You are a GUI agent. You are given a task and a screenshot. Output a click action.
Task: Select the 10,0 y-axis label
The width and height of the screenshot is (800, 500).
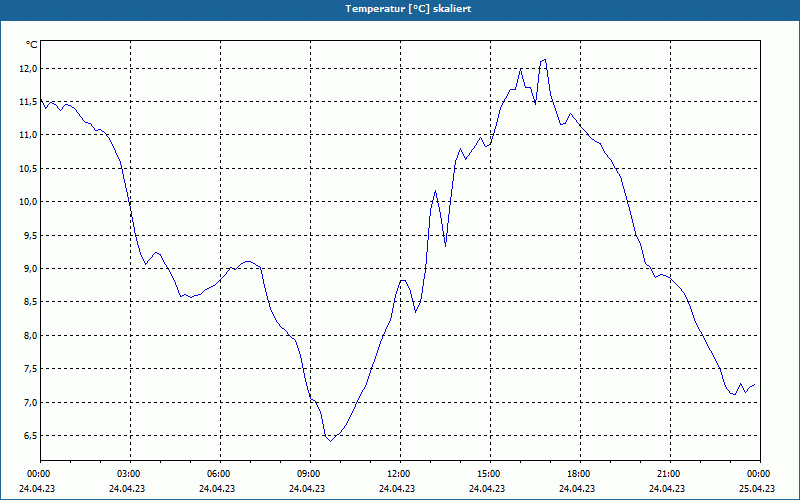tap(28, 202)
